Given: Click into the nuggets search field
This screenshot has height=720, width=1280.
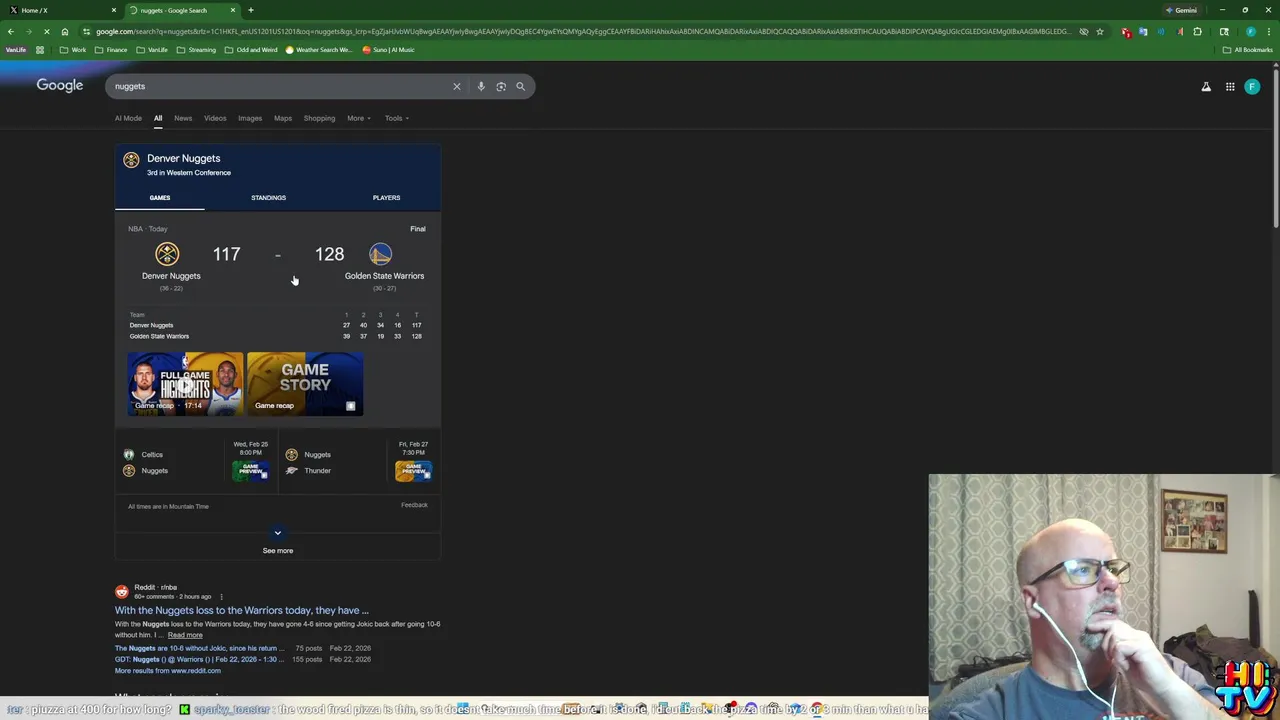Looking at the screenshot, I should (280, 86).
